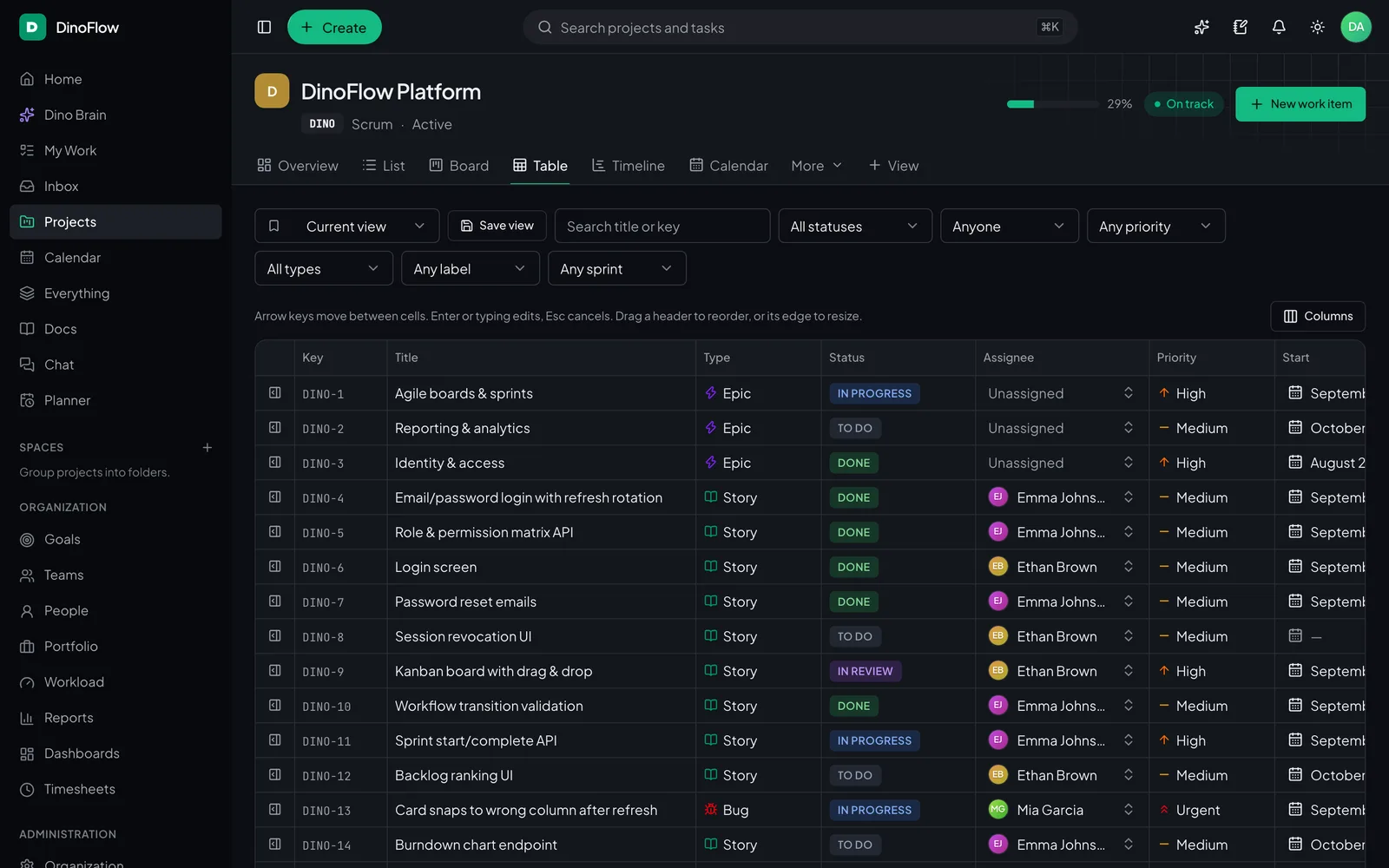The width and height of the screenshot is (1389, 868).
Task: Click the DinoFlow logo icon
Action: coord(32,28)
